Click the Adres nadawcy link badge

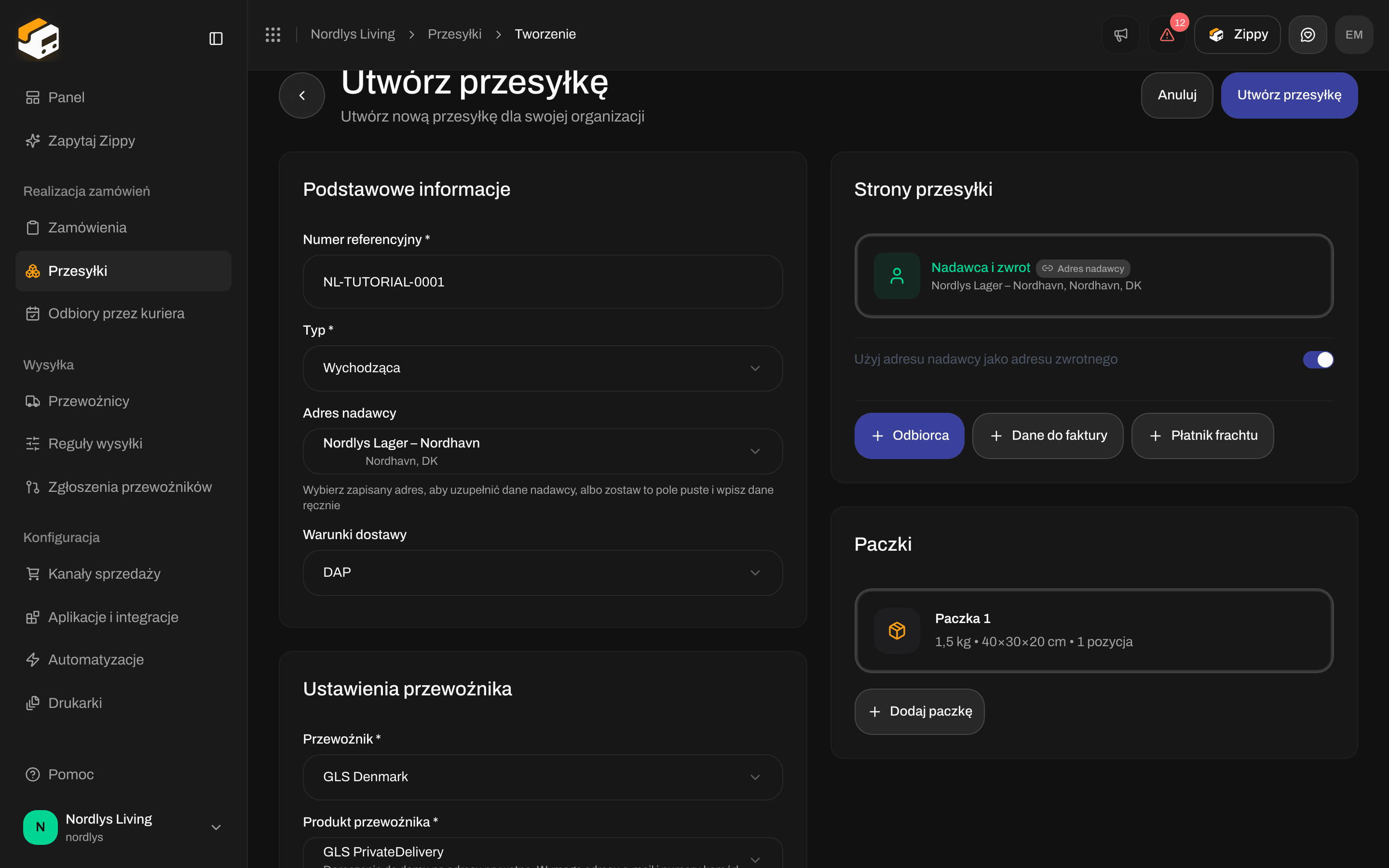[x=1083, y=269]
